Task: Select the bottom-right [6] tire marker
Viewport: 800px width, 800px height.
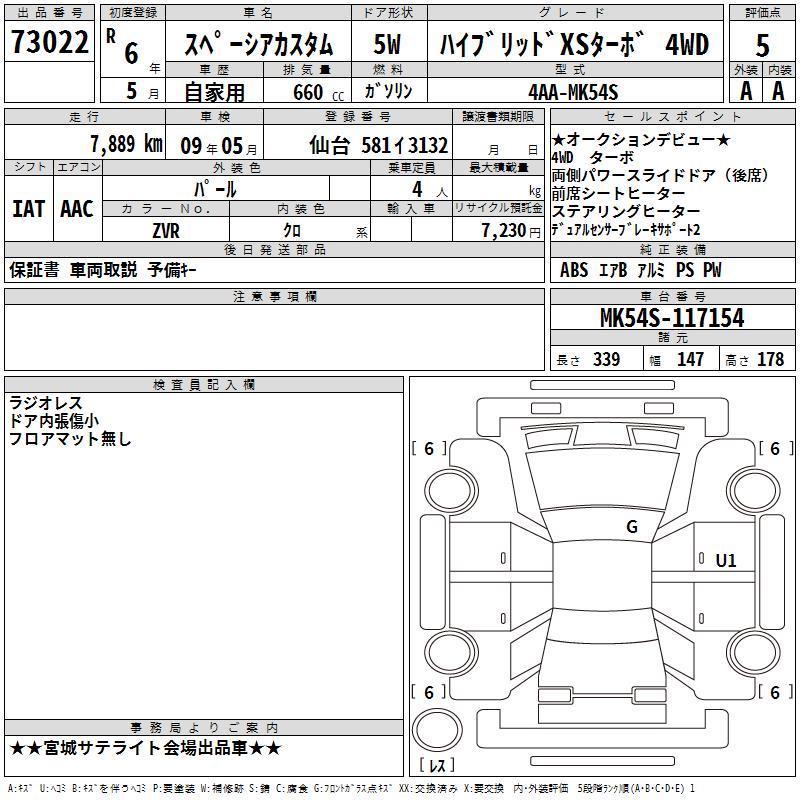Action: [774, 692]
